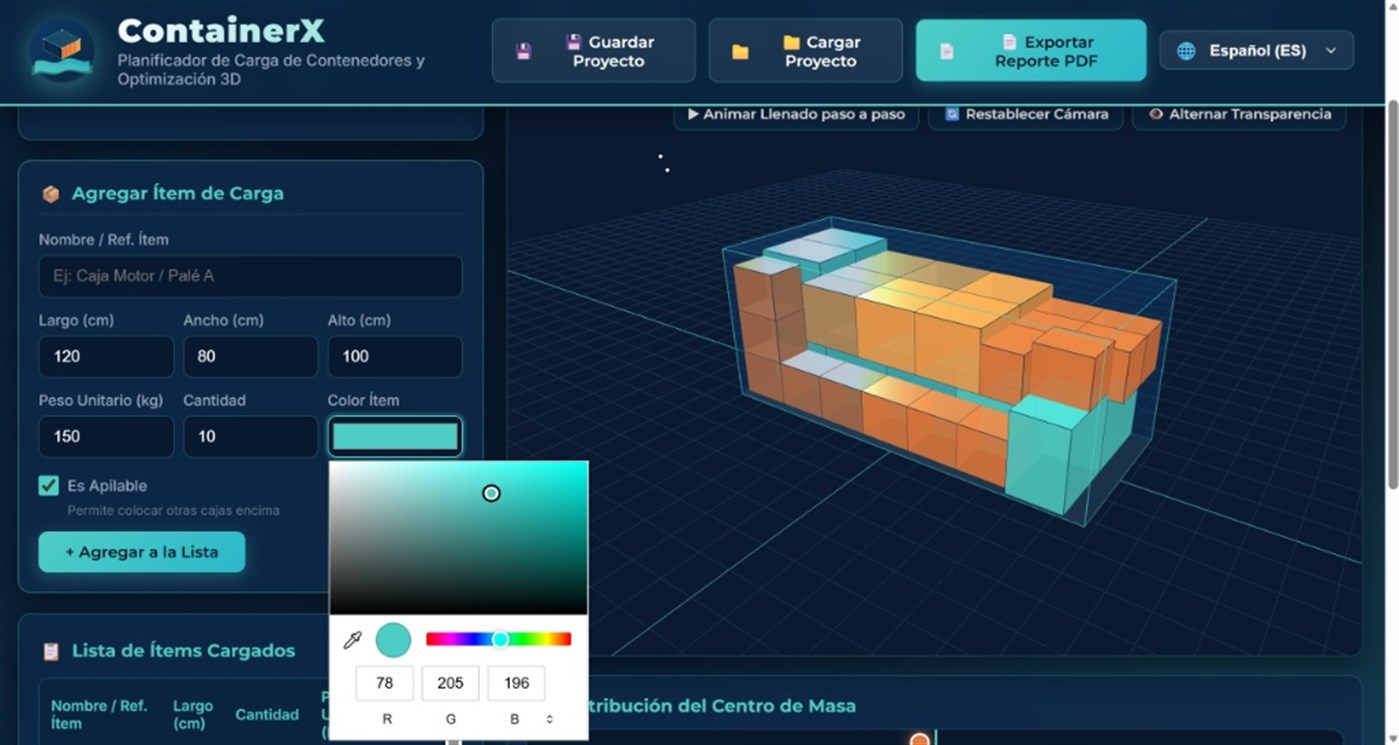The height and width of the screenshot is (745, 1399).
Task: Toggle Alternar Transparencia
Action: point(1239,114)
